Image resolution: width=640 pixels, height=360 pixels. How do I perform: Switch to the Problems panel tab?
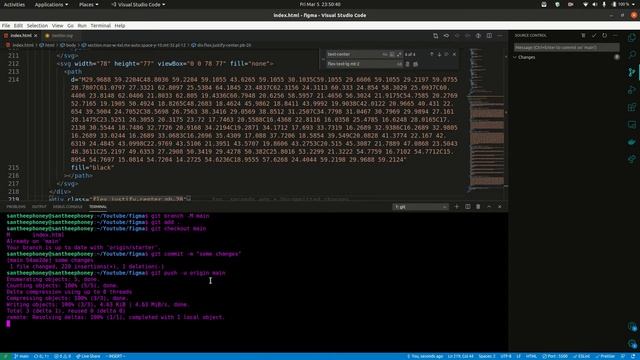(16, 207)
